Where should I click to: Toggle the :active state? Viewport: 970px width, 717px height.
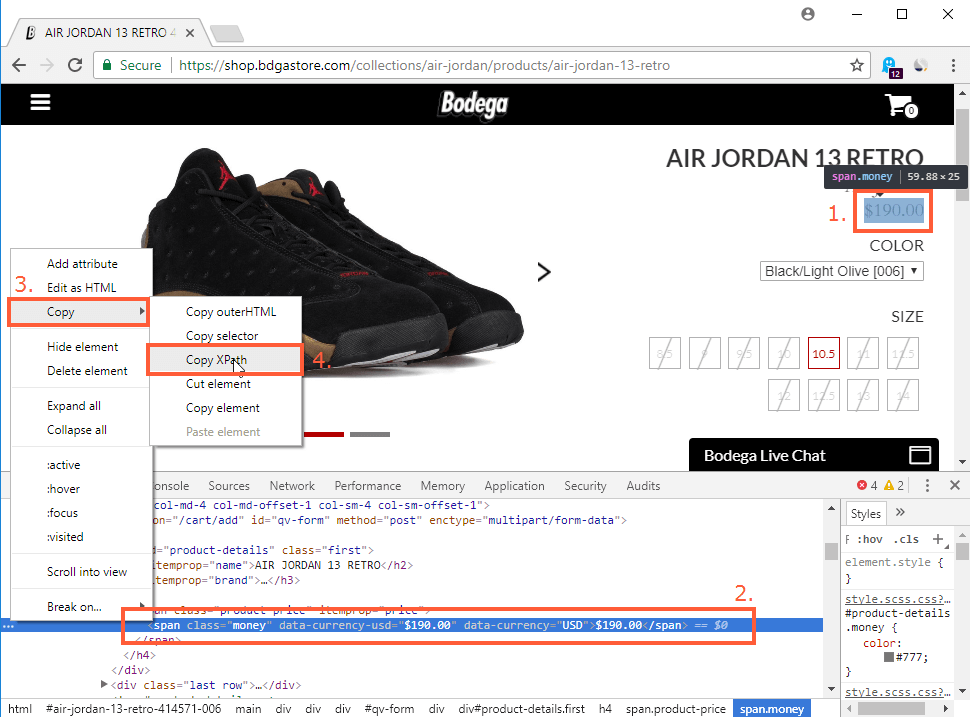82,465
